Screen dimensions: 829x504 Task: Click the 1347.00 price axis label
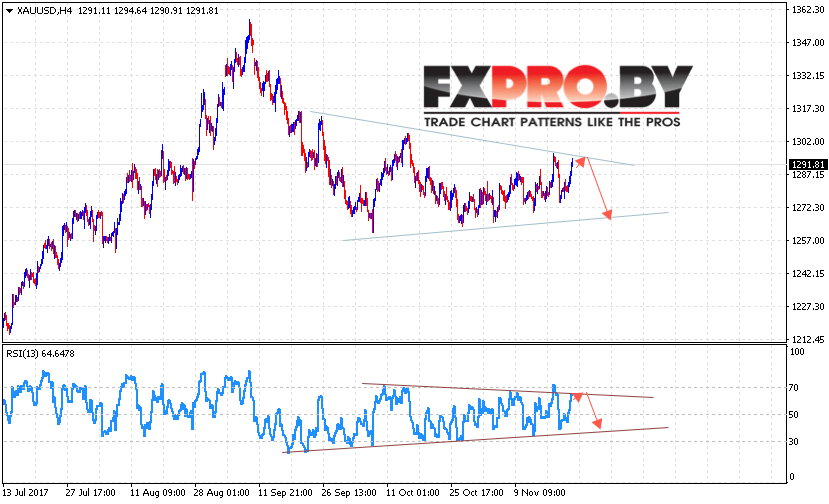click(807, 43)
